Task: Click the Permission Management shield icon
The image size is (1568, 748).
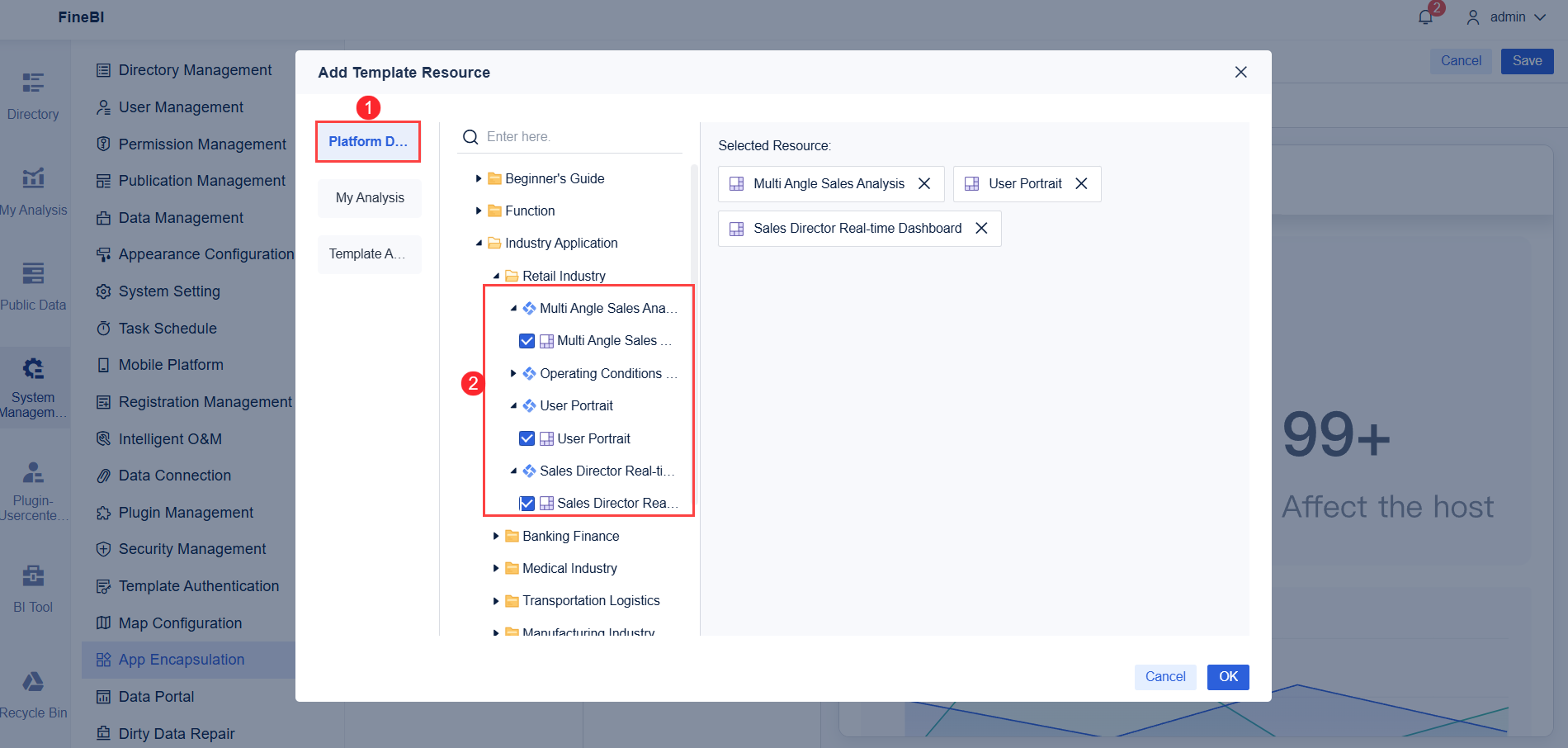Action: [103, 144]
